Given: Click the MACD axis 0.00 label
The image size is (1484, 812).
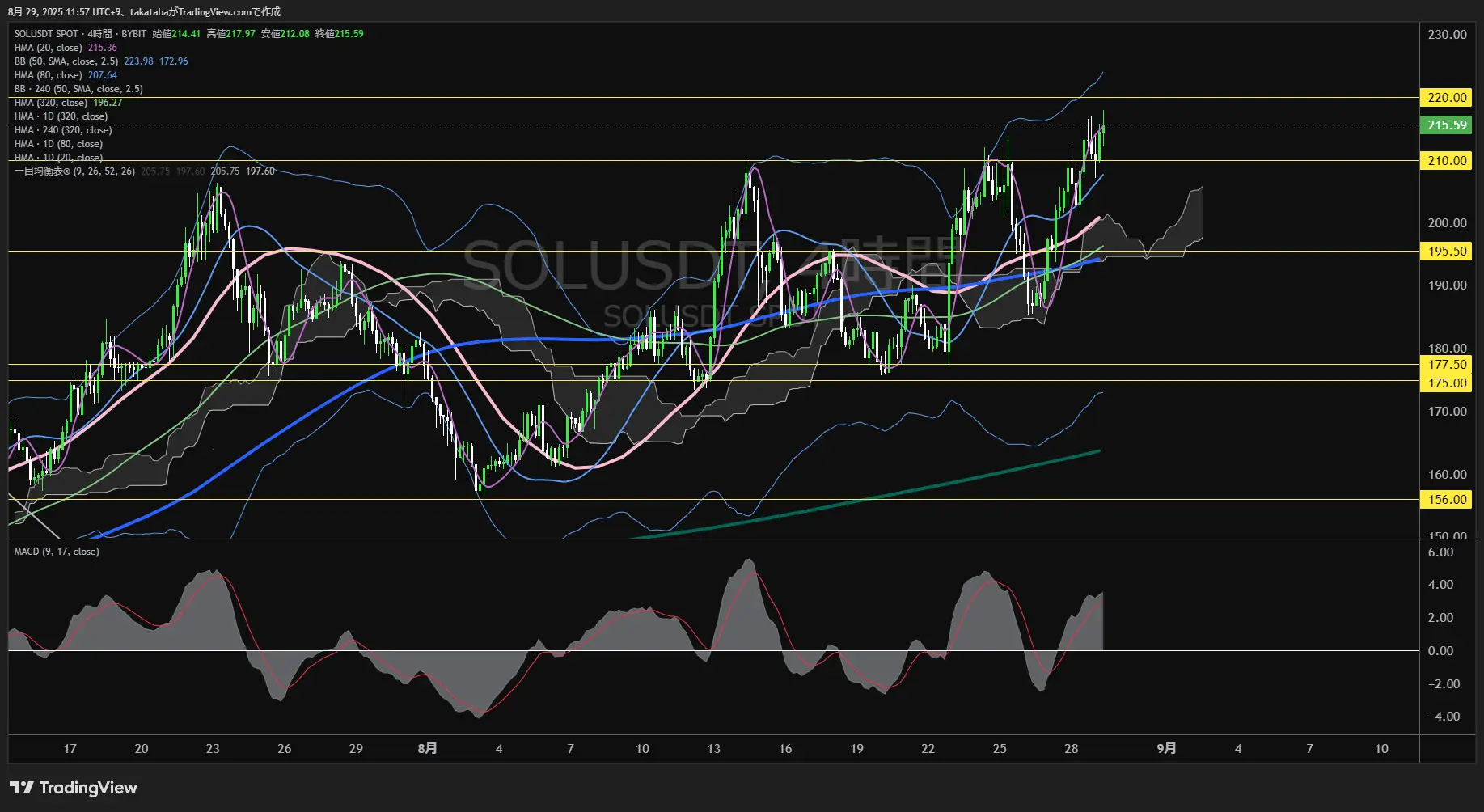Looking at the screenshot, I should (x=1440, y=651).
